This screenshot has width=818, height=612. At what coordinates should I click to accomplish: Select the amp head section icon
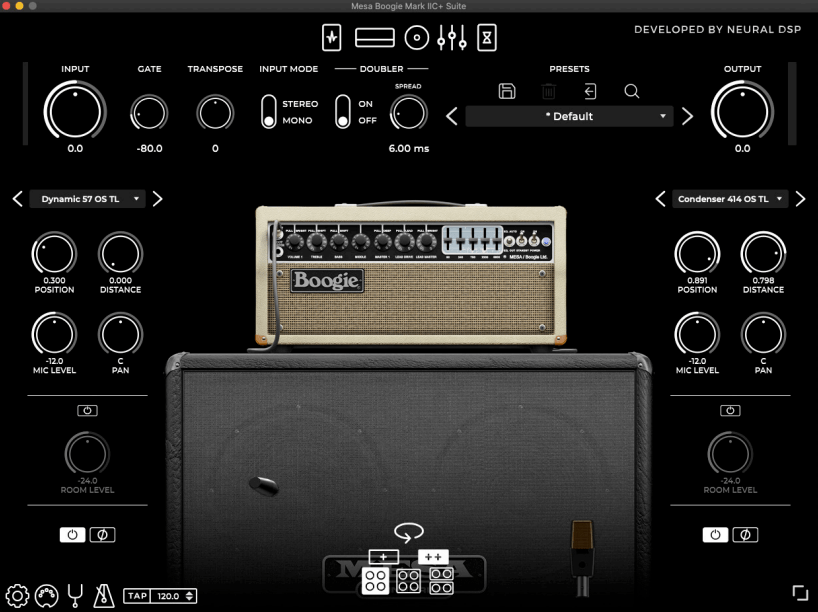tap(375, 38)
